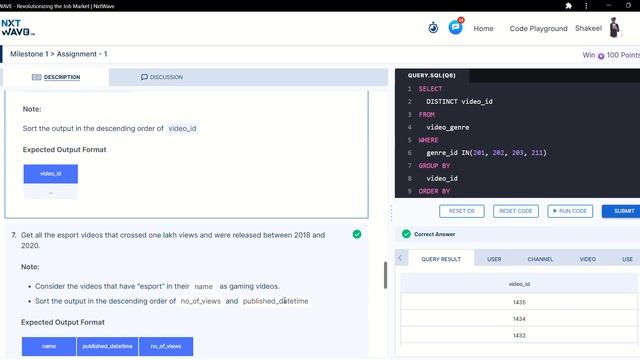Click the green check mark on question 7
Image resolution: width=640 pixels, height=360 pixels.
357,234
